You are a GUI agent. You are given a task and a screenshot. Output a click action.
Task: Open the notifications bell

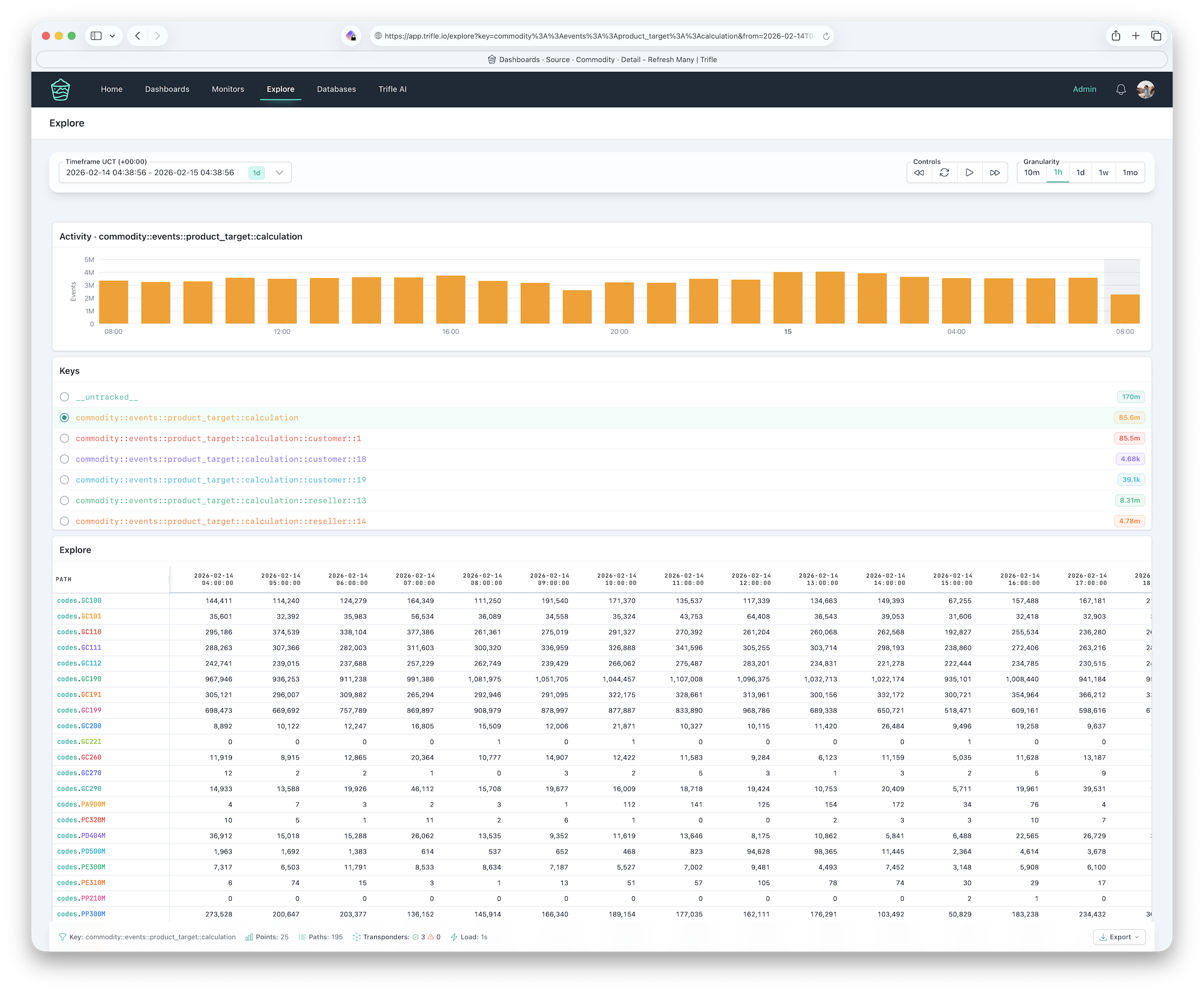click(1121, 89)
